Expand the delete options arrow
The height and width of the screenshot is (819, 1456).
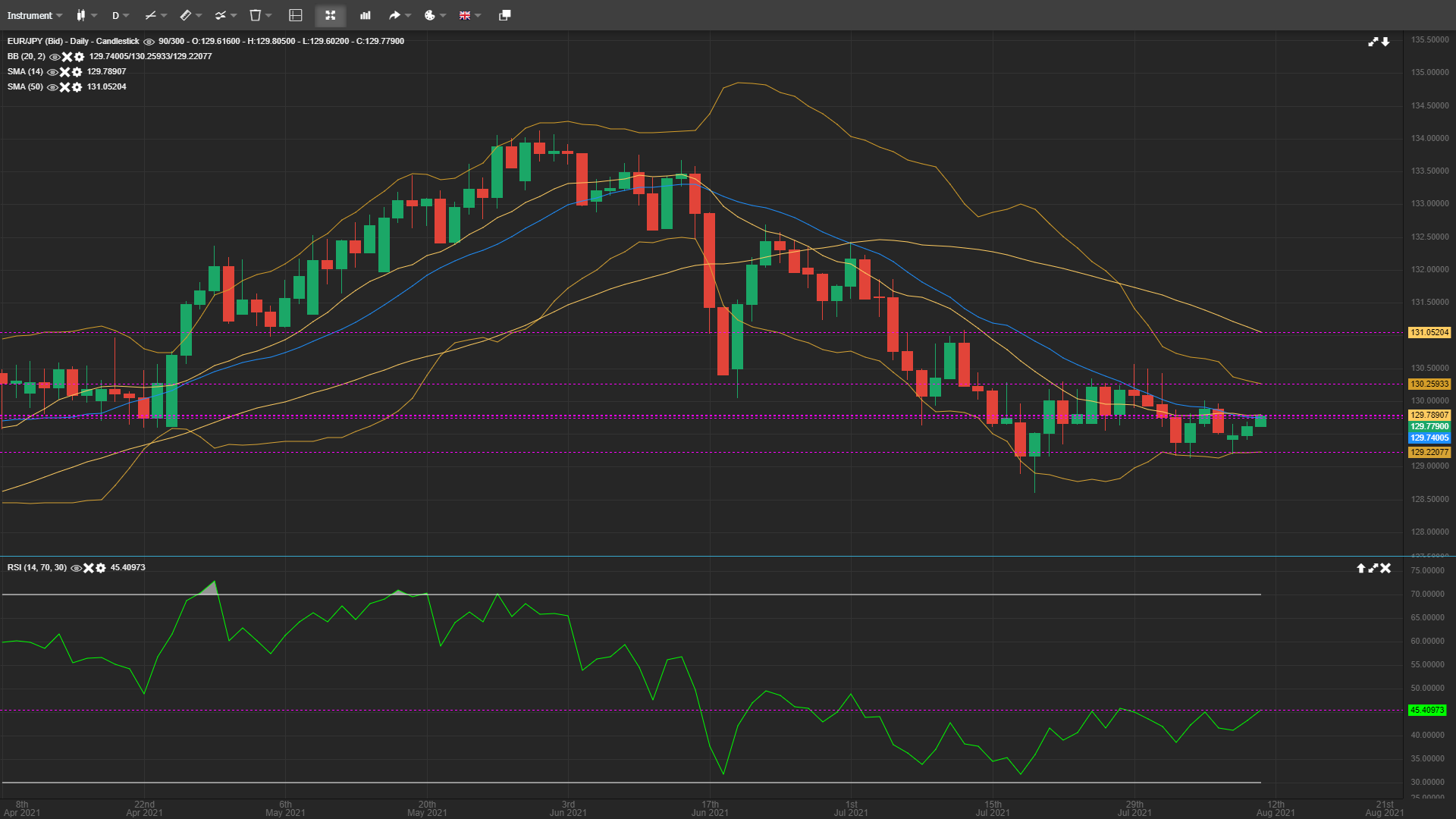click(x=268, y=15)
